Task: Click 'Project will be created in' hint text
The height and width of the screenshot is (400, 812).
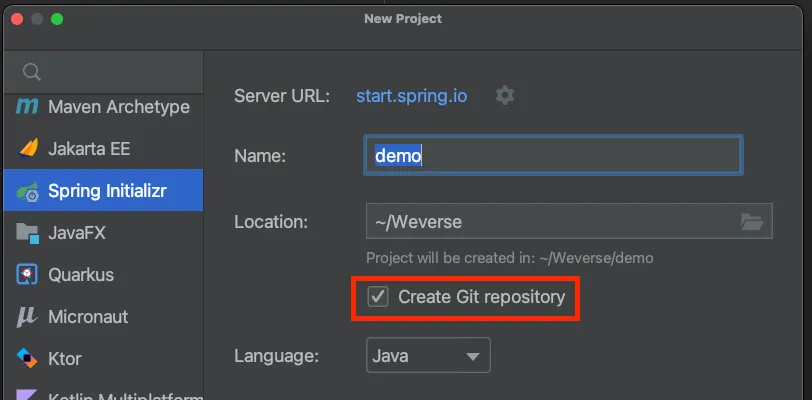Action: [510, 258]
